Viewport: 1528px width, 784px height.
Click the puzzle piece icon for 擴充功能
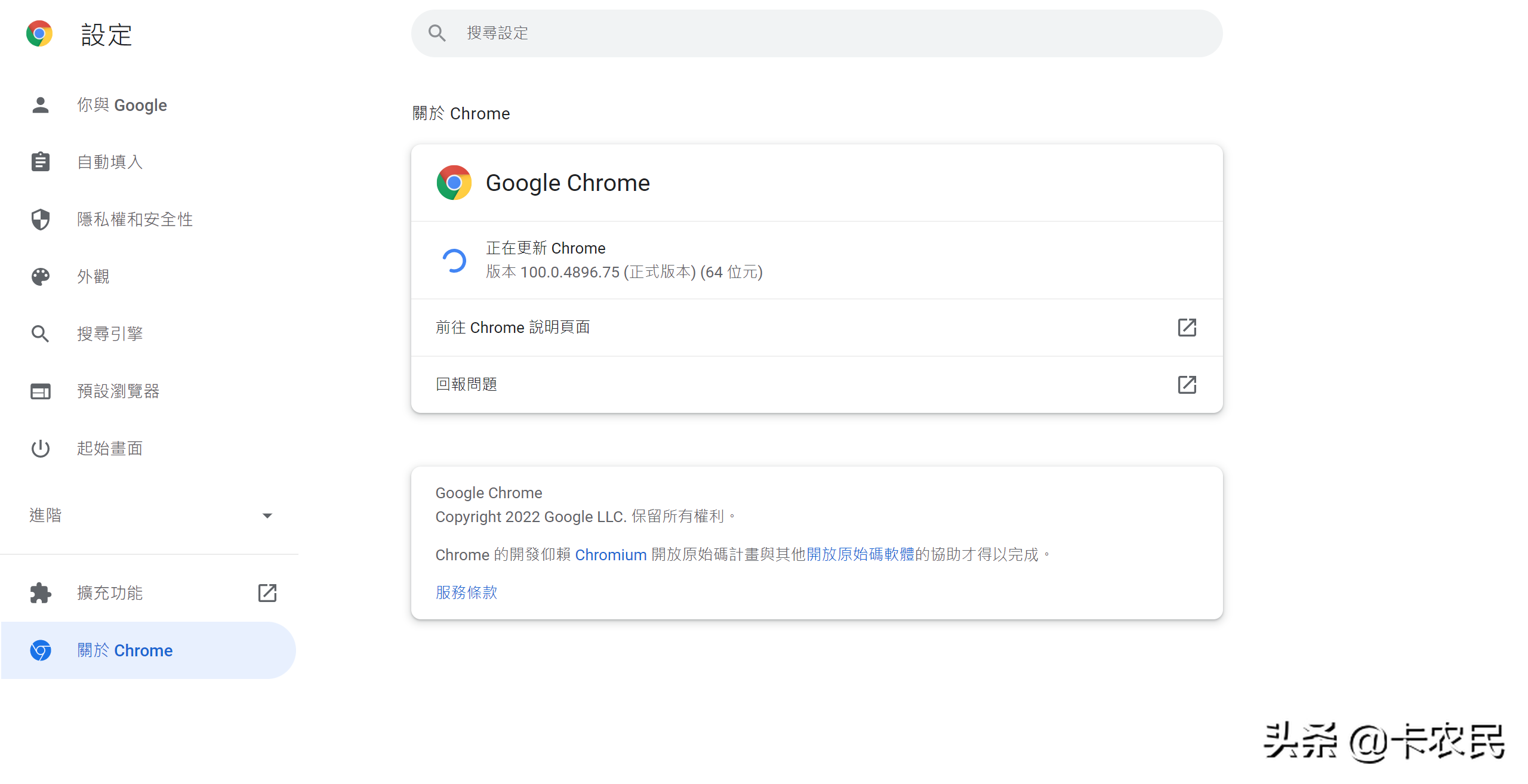point(41,593)
